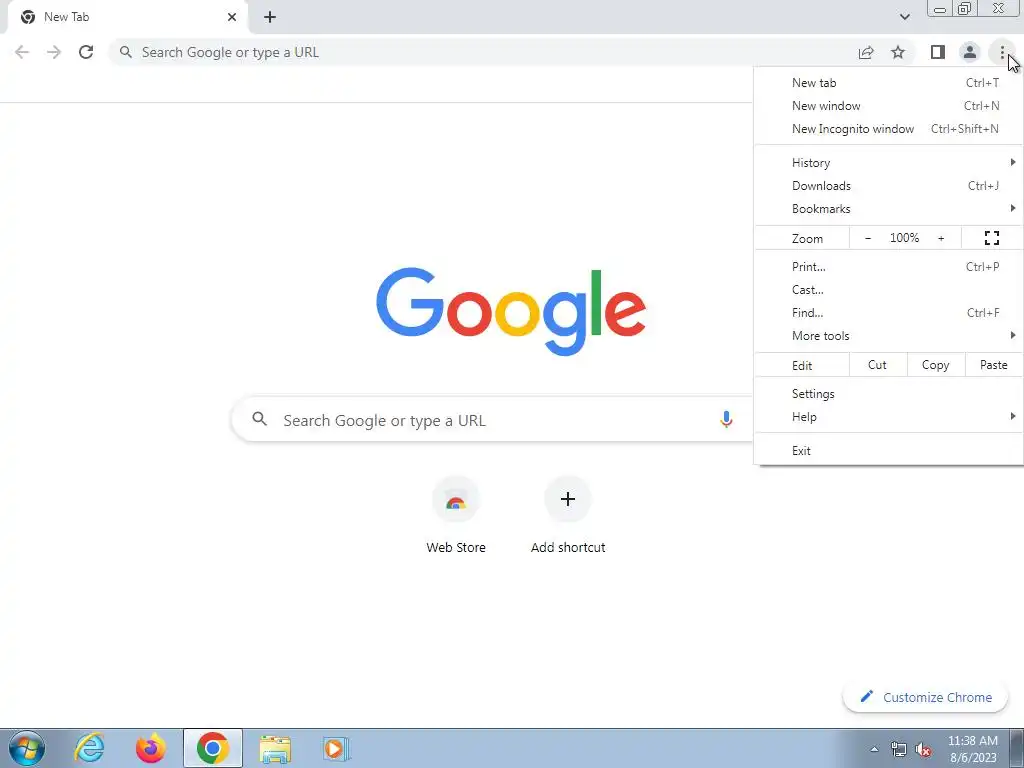Increase zoom with the plus button

pos(941,238)
